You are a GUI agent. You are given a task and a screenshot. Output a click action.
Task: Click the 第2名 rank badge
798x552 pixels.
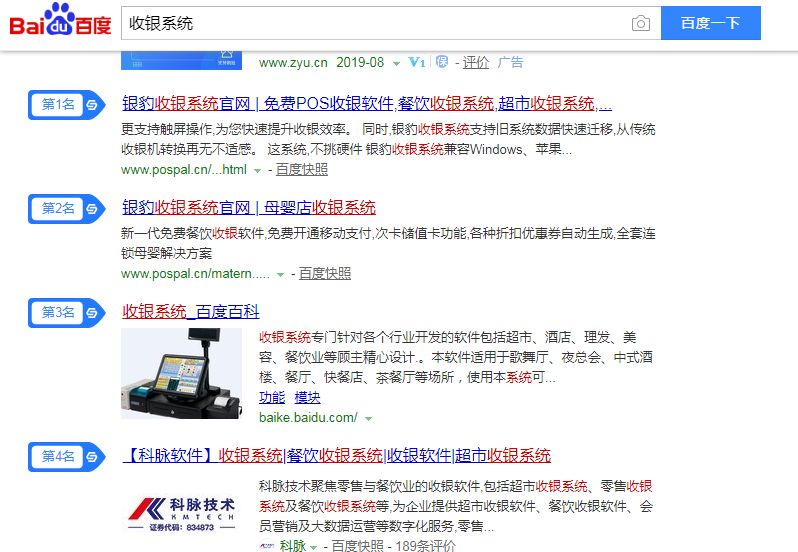[67, 209]
